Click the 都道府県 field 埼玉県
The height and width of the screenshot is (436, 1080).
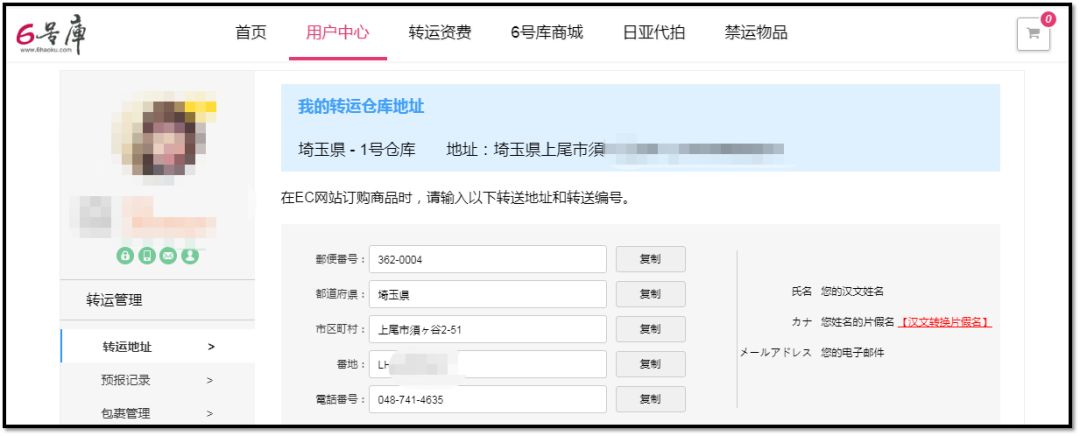pyautogui.click(x=488, y=294)
